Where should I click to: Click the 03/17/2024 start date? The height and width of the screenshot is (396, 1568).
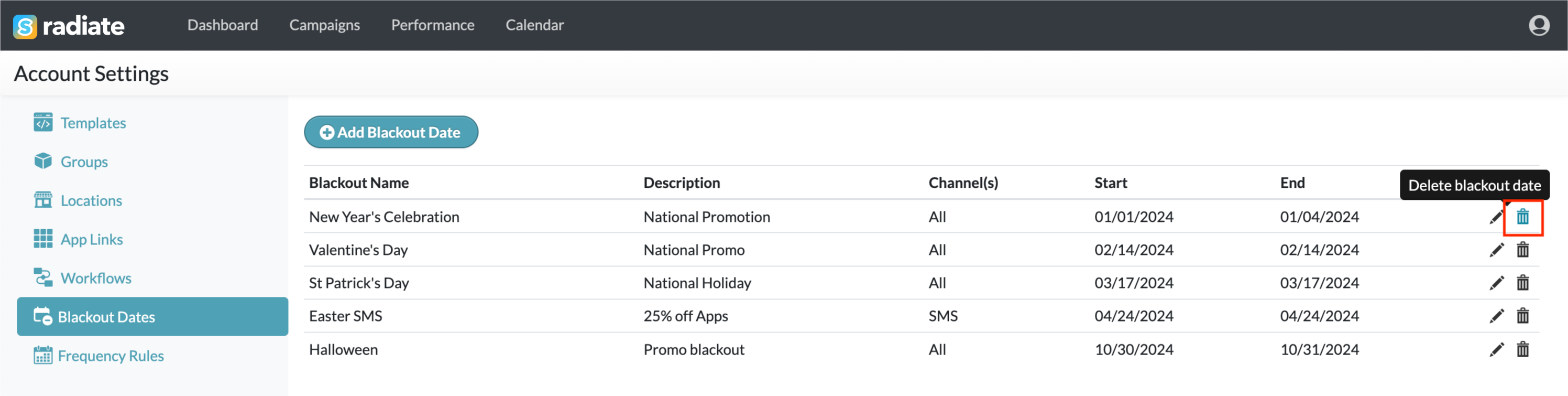[x=1133, y=283]
